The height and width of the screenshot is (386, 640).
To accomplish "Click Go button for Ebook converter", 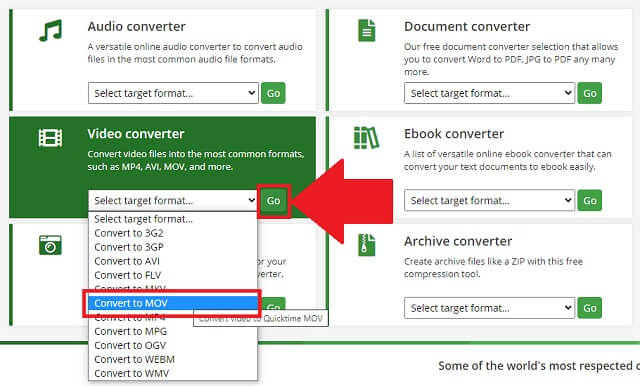I will [589, 200].
